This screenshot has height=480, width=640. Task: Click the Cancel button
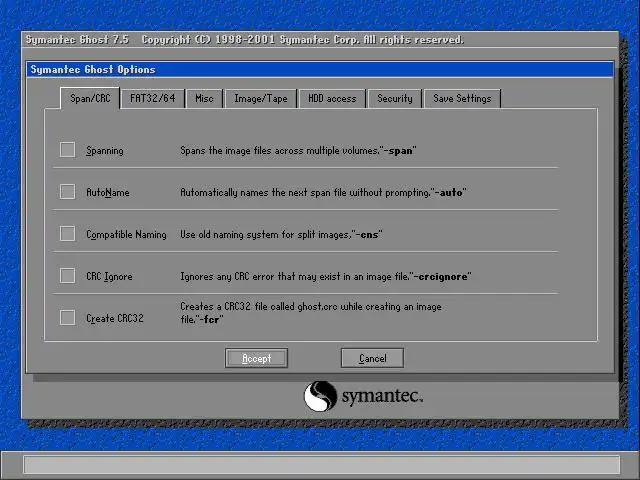coord(372,358)
